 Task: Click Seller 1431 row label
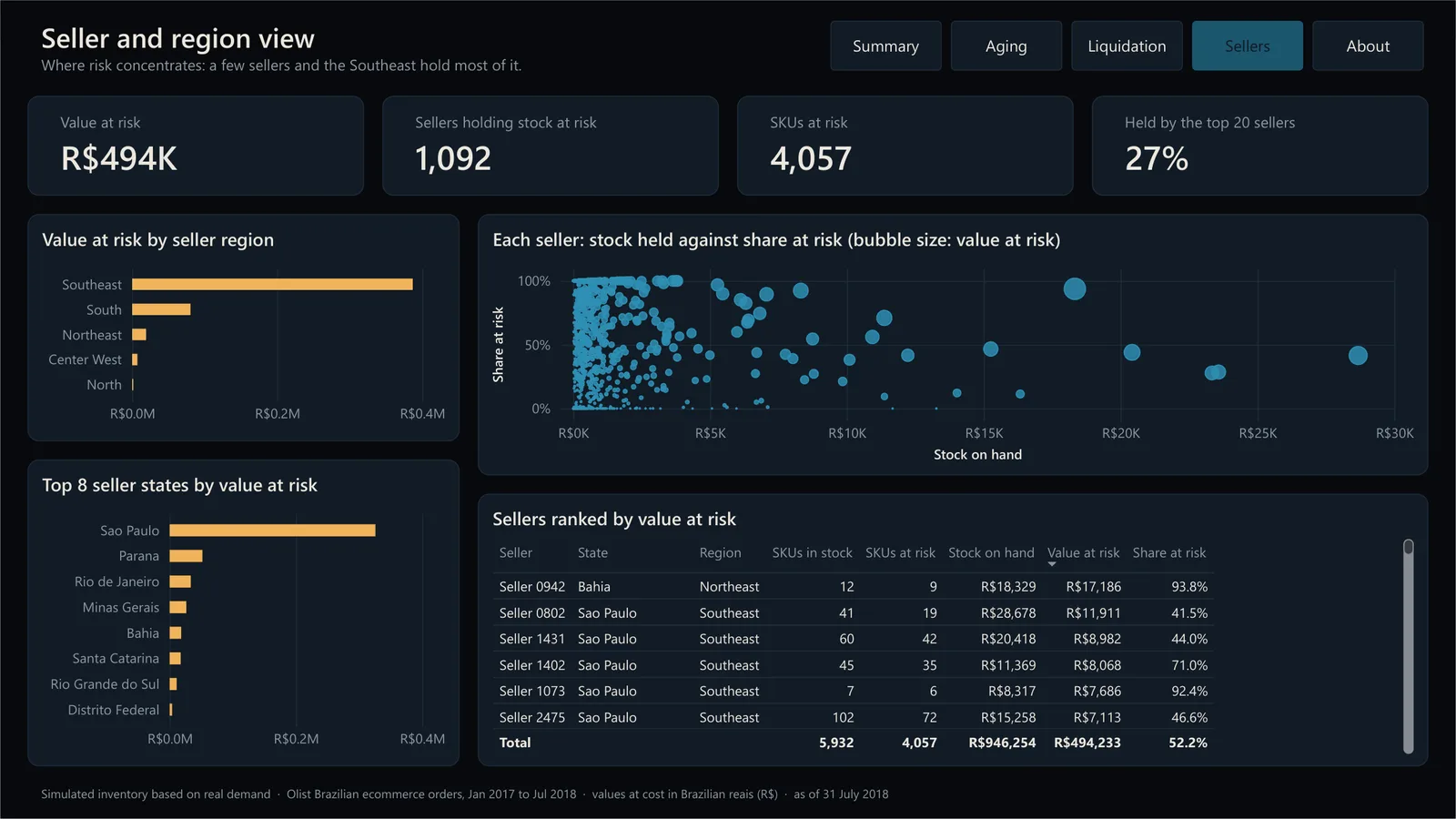pyautogui.click(x=532, y=639)
